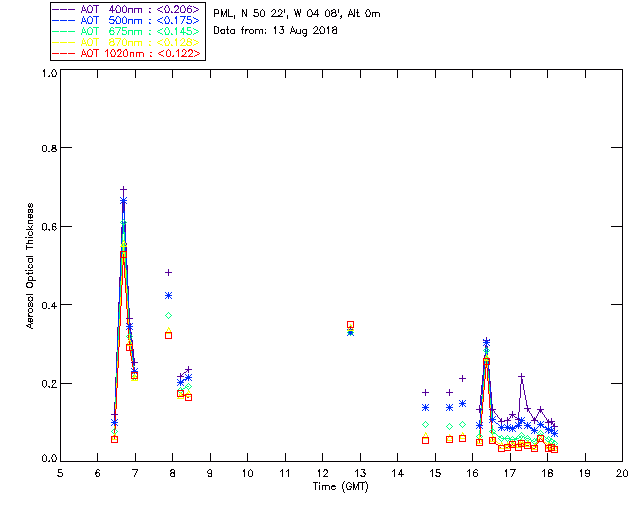Click the first red square marker at 6.4h
The image size is (640, 512).
(x=114, y=439)
